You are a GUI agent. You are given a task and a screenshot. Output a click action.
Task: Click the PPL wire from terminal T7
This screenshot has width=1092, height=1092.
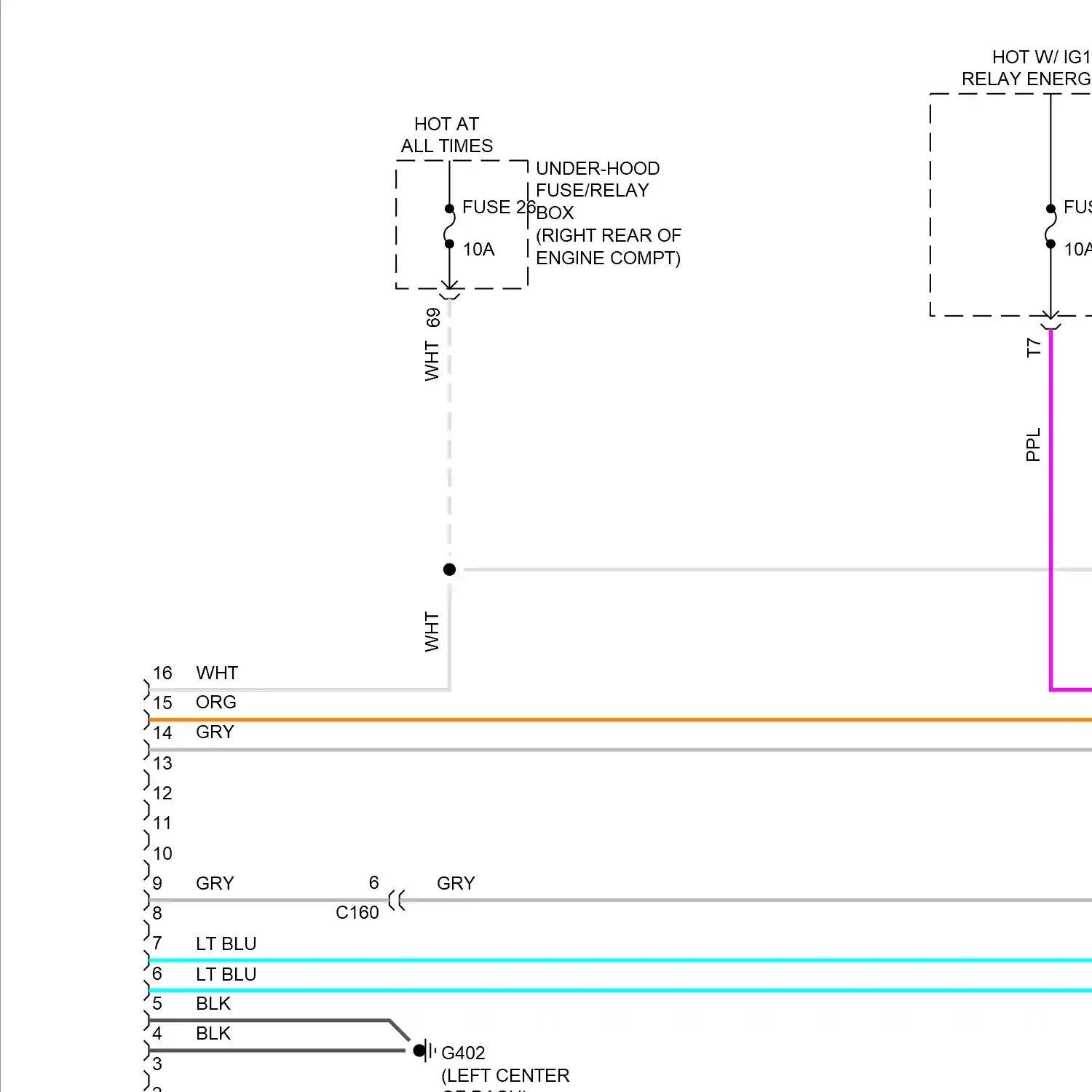[x=1051, y=510]
